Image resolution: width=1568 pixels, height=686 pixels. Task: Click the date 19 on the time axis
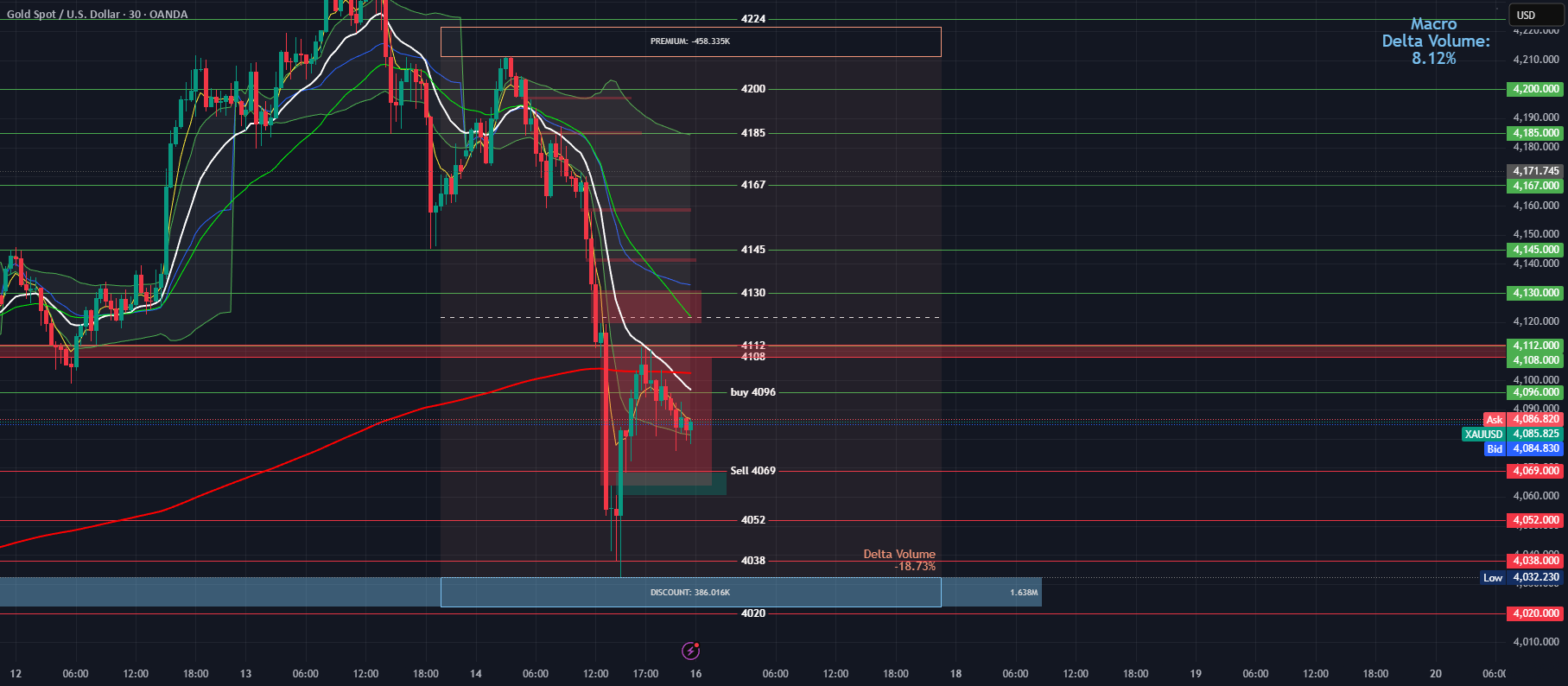1196,674
